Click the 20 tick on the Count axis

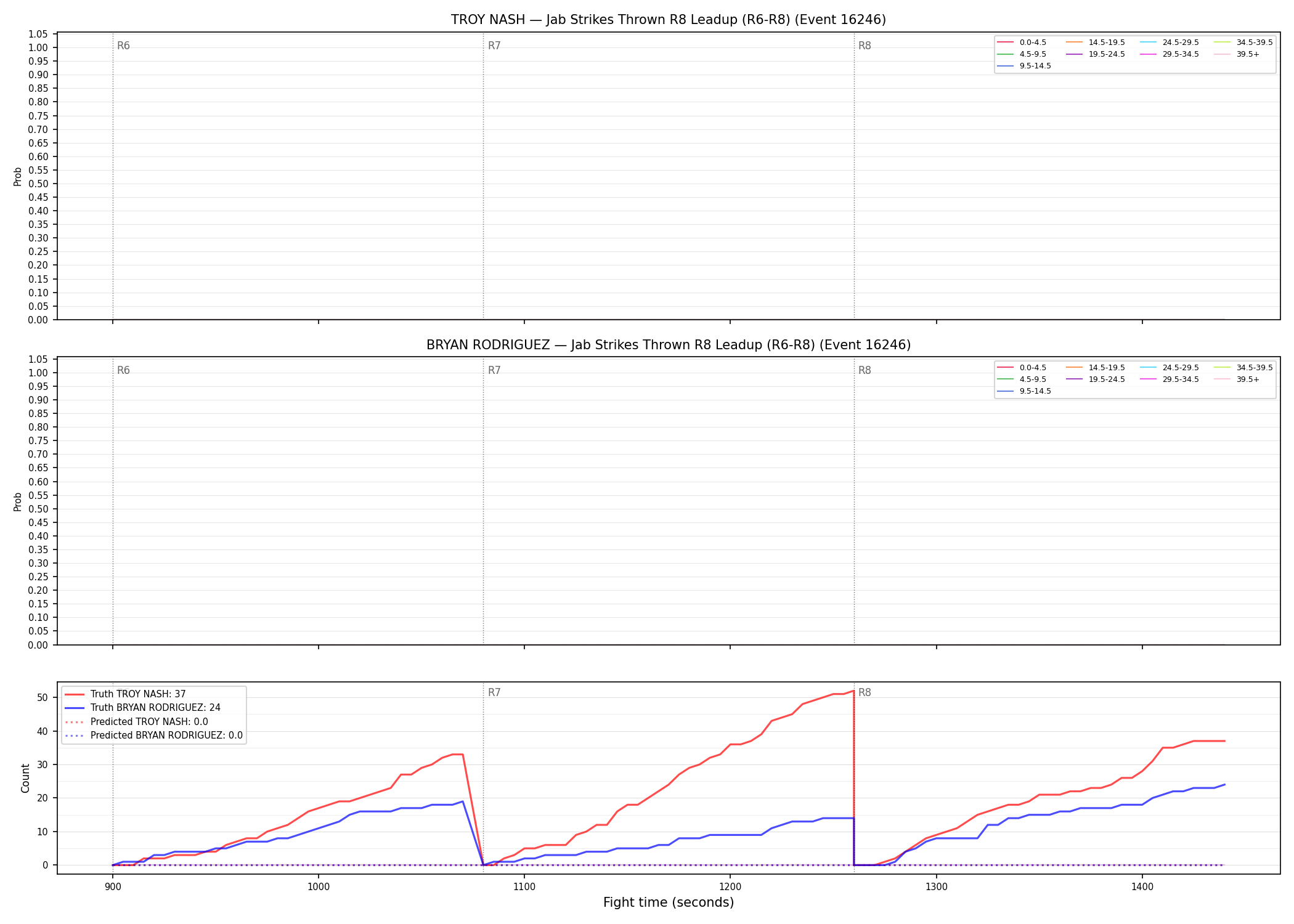pyautogui.click(x=43, y=798)
